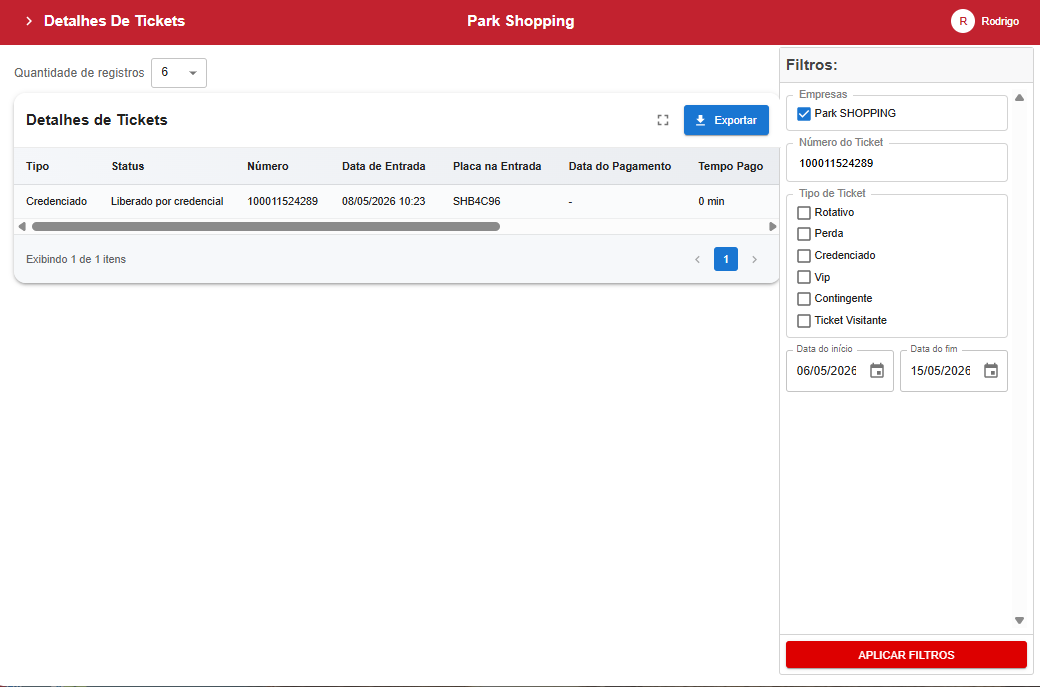
Task: Sort by the Número column header
Action: click(x=268, y=166)
